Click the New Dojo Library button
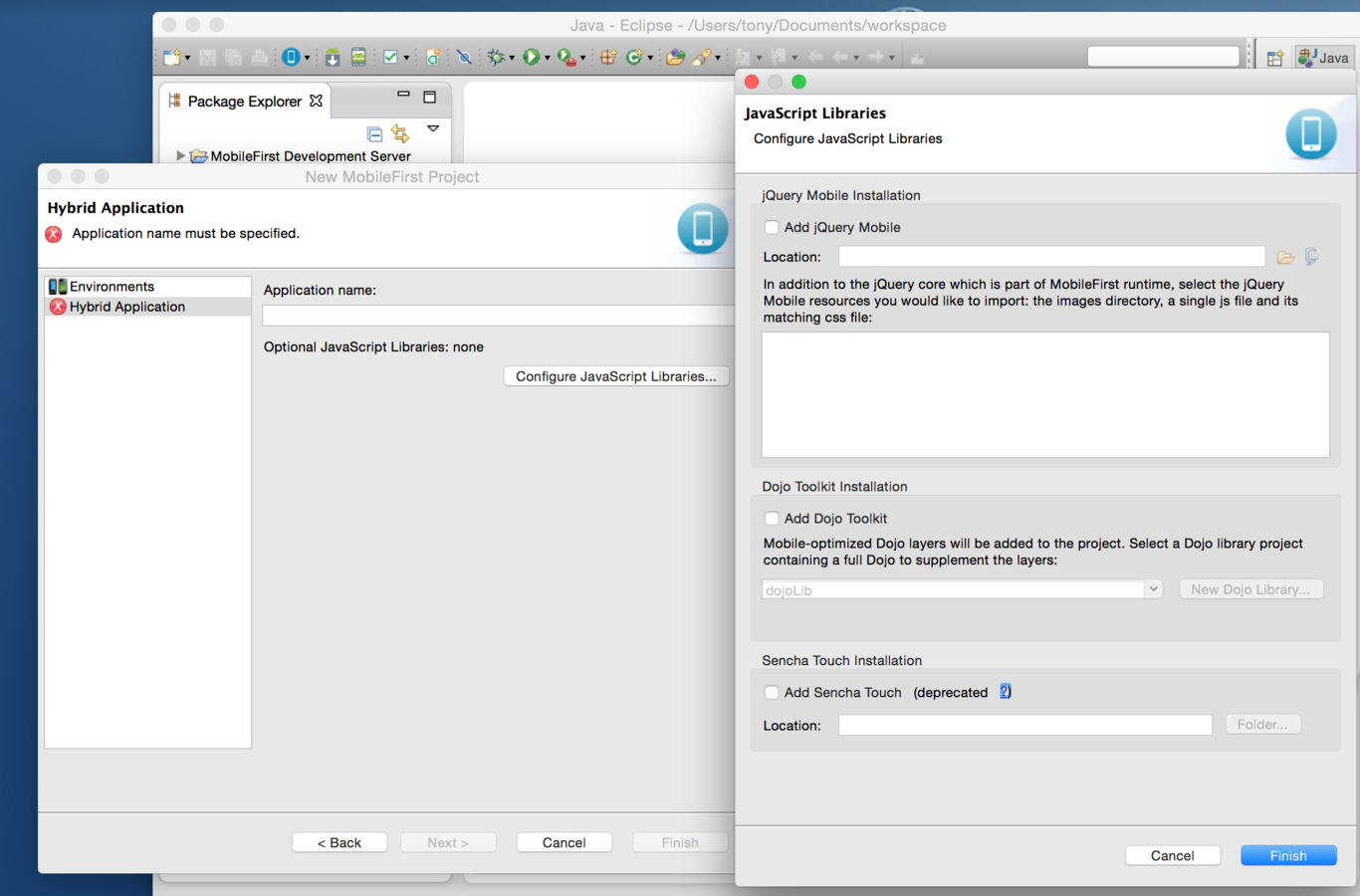 pyautogui.click(x=1250, y=589)
